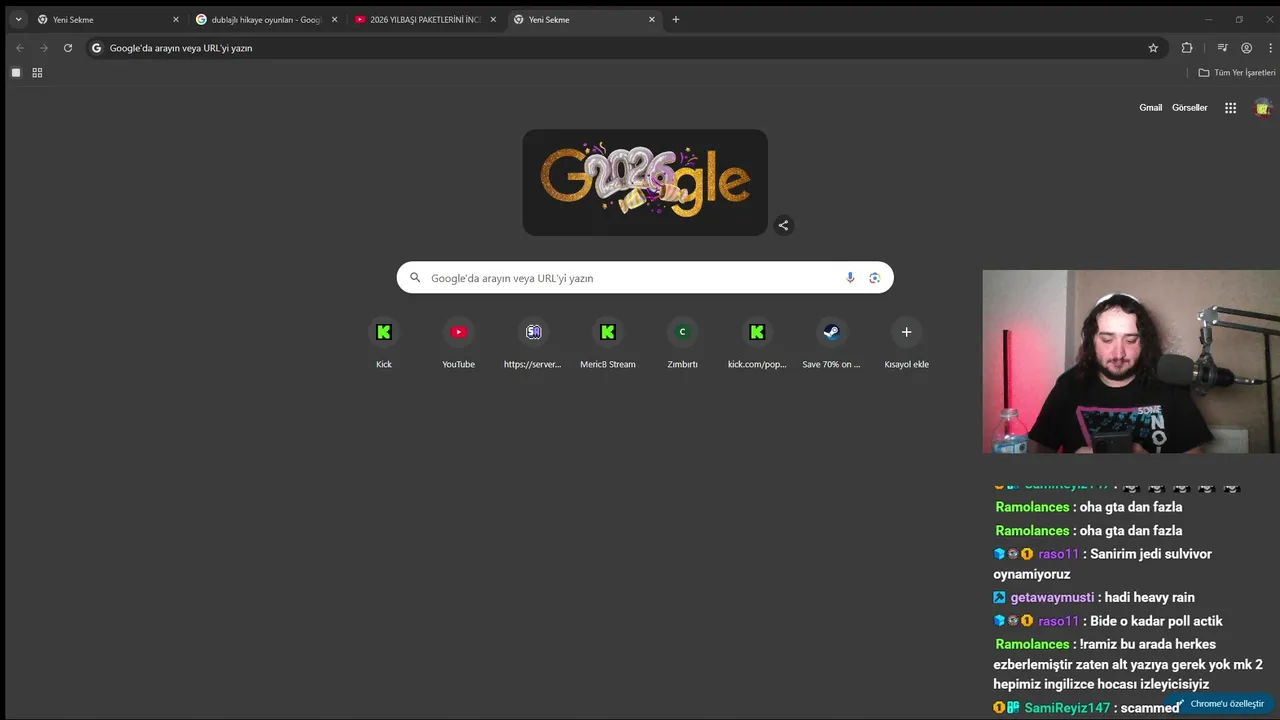Open the media controls icon in toolbar

(1222, 48)
